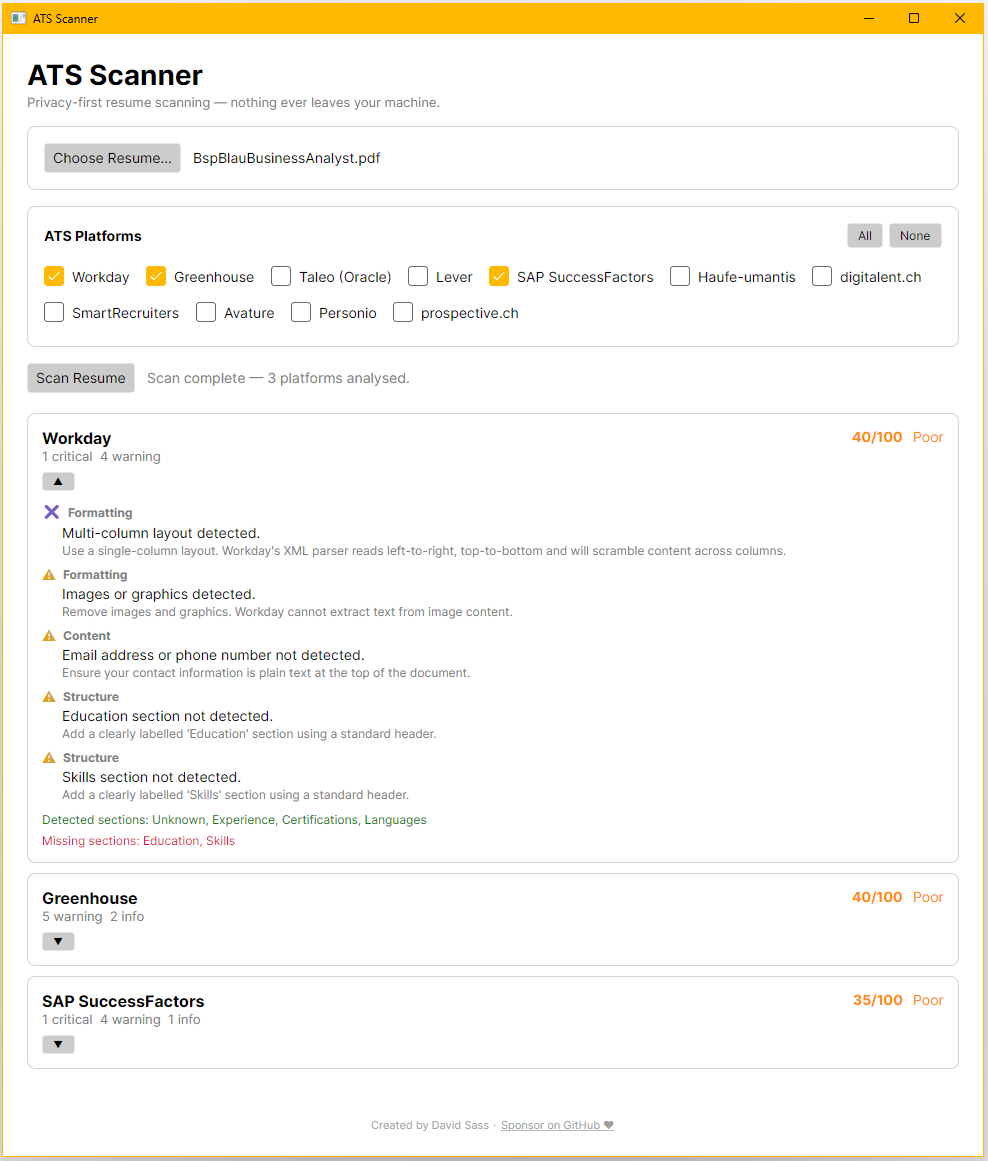
Task: Click the 'Detected sections' green line
Action: (234, 820)
